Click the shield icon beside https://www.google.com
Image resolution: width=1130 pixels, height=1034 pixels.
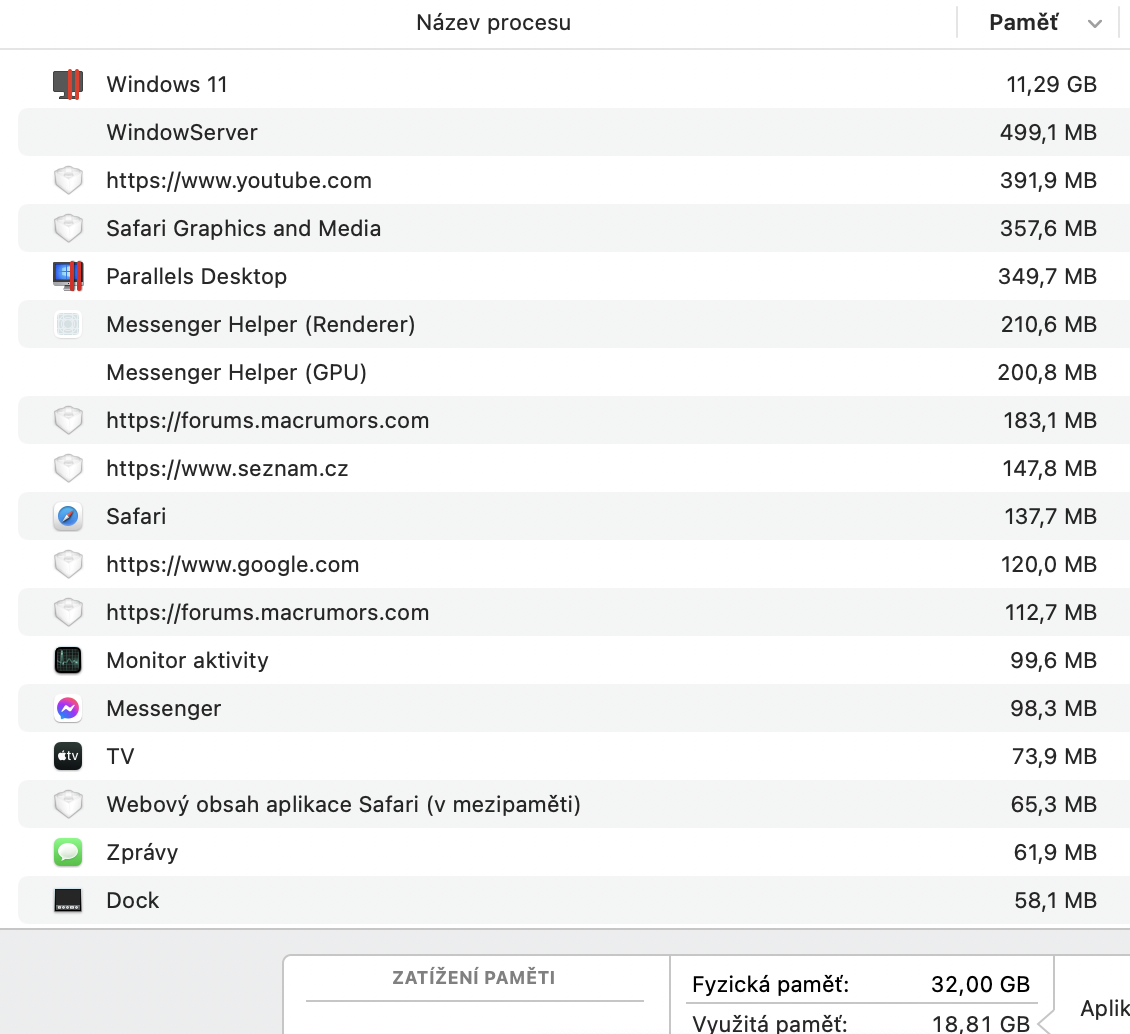point(68,564)
